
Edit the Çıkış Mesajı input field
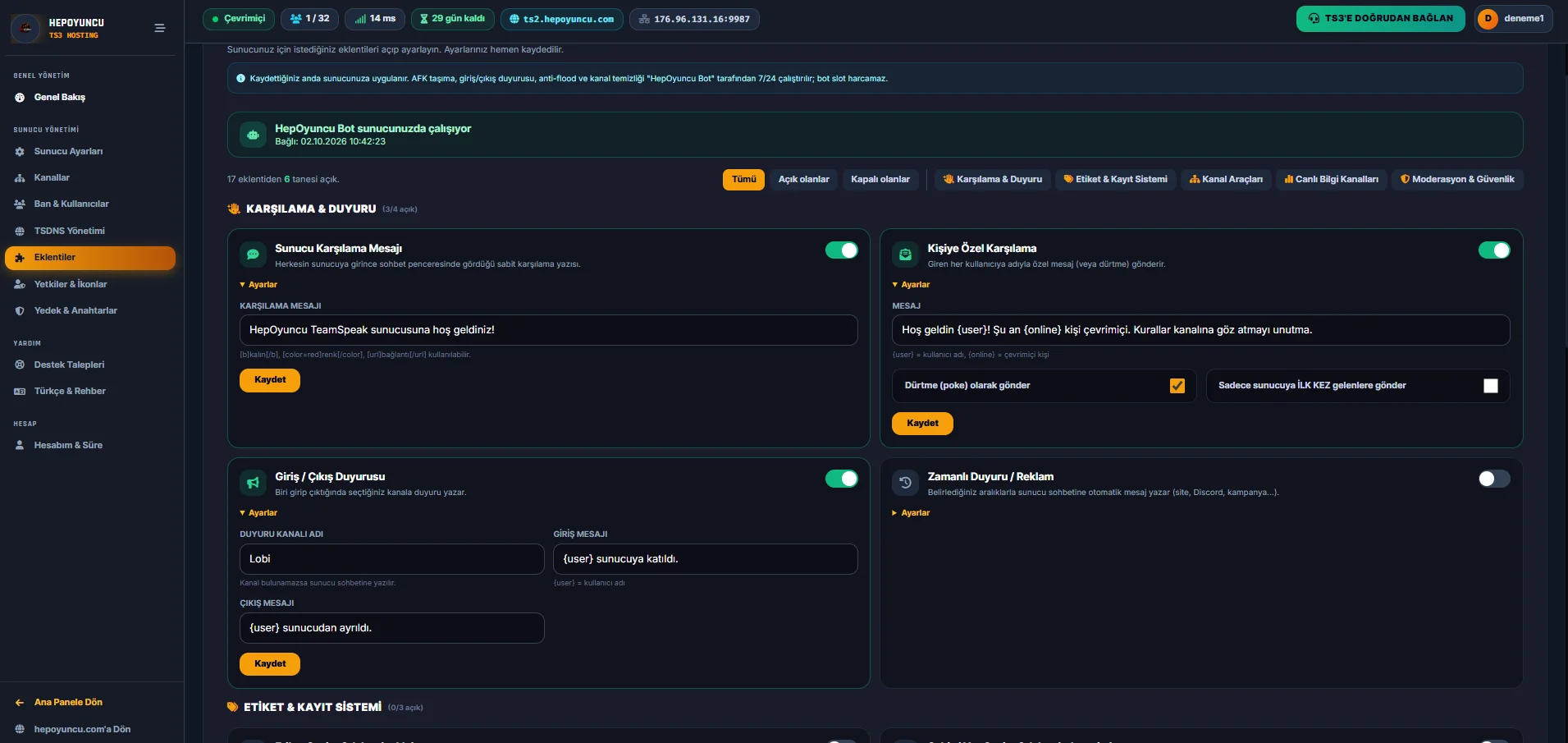point(392,628)
